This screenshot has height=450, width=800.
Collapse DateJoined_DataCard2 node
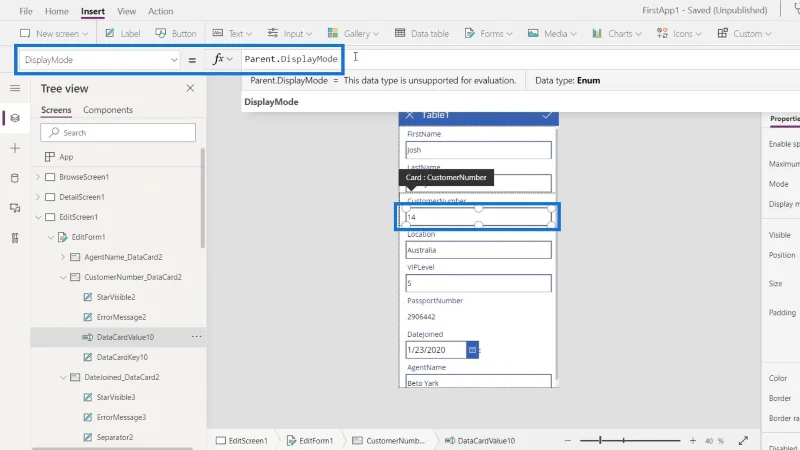coord(63,377)
